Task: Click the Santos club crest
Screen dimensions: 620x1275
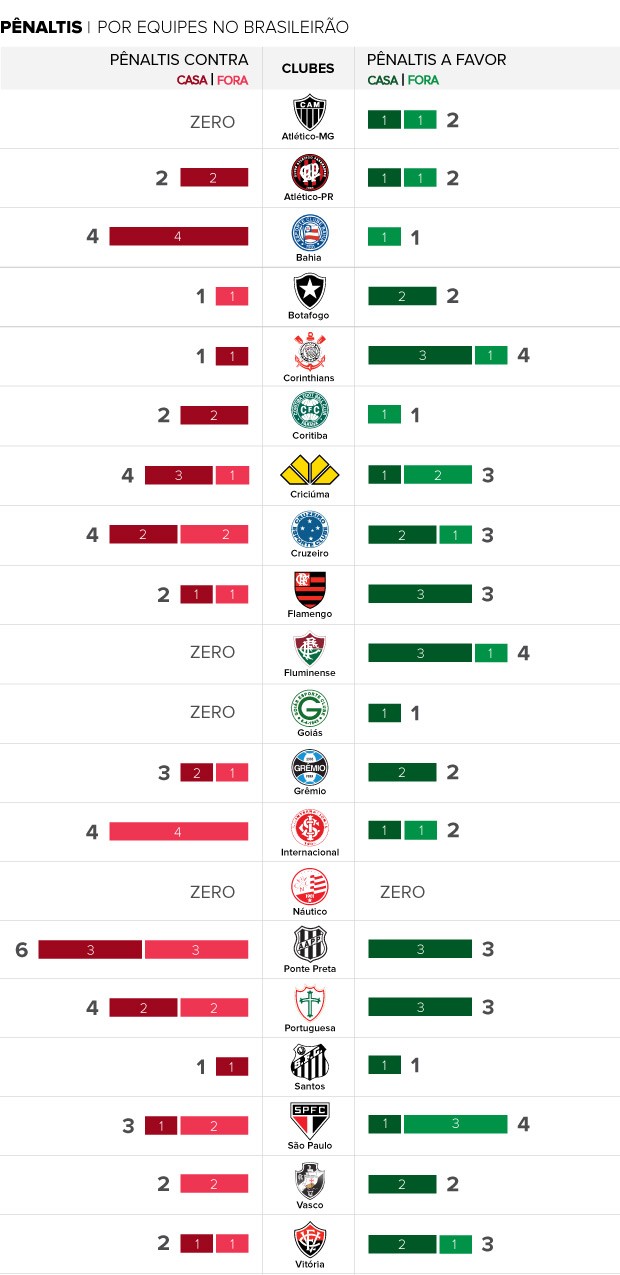Action: tap(308, 1061)
